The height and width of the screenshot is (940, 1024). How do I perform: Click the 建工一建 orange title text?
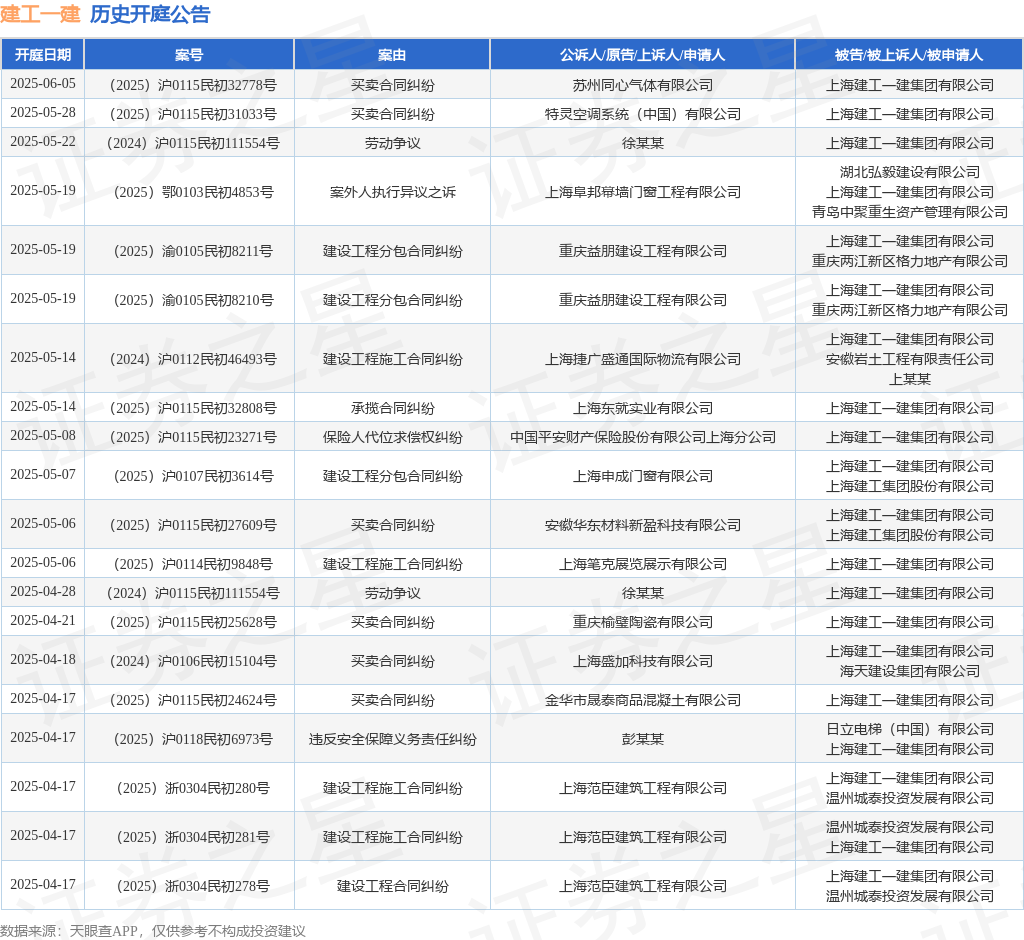click(40, 14)
